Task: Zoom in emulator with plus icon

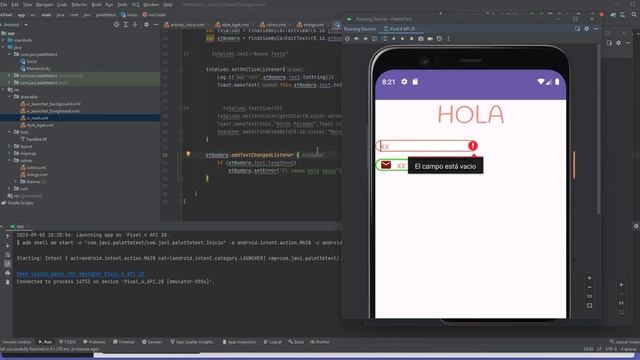Action: point(589,278)
